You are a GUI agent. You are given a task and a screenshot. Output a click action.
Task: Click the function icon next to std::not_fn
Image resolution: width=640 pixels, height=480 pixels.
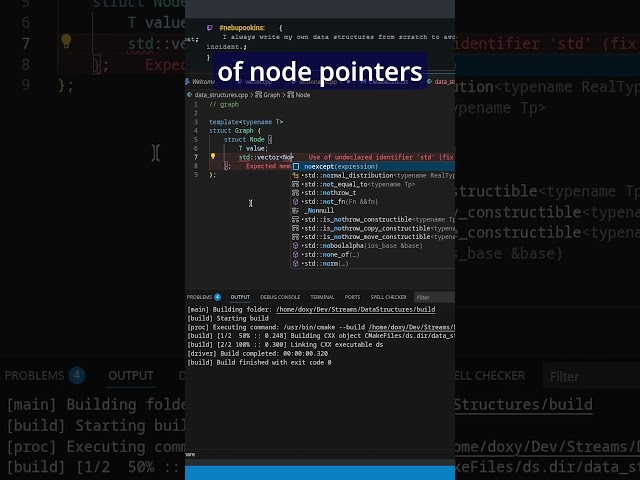coord(296,202)
